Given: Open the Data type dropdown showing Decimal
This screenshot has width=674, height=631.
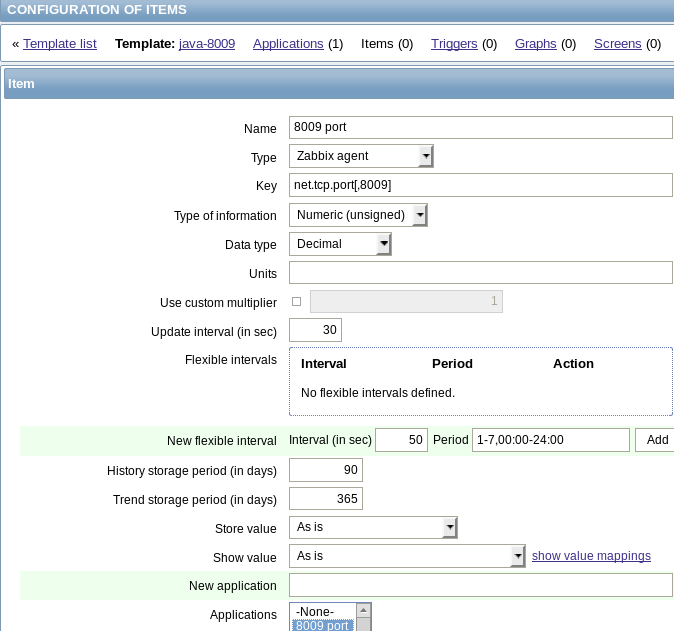Looking at the screenshot, I should pyautogui.click(x=340, y=244).
